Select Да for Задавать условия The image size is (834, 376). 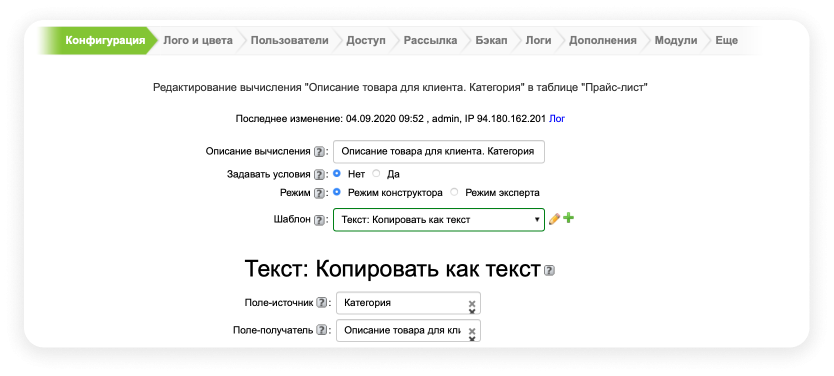point(376,173)
